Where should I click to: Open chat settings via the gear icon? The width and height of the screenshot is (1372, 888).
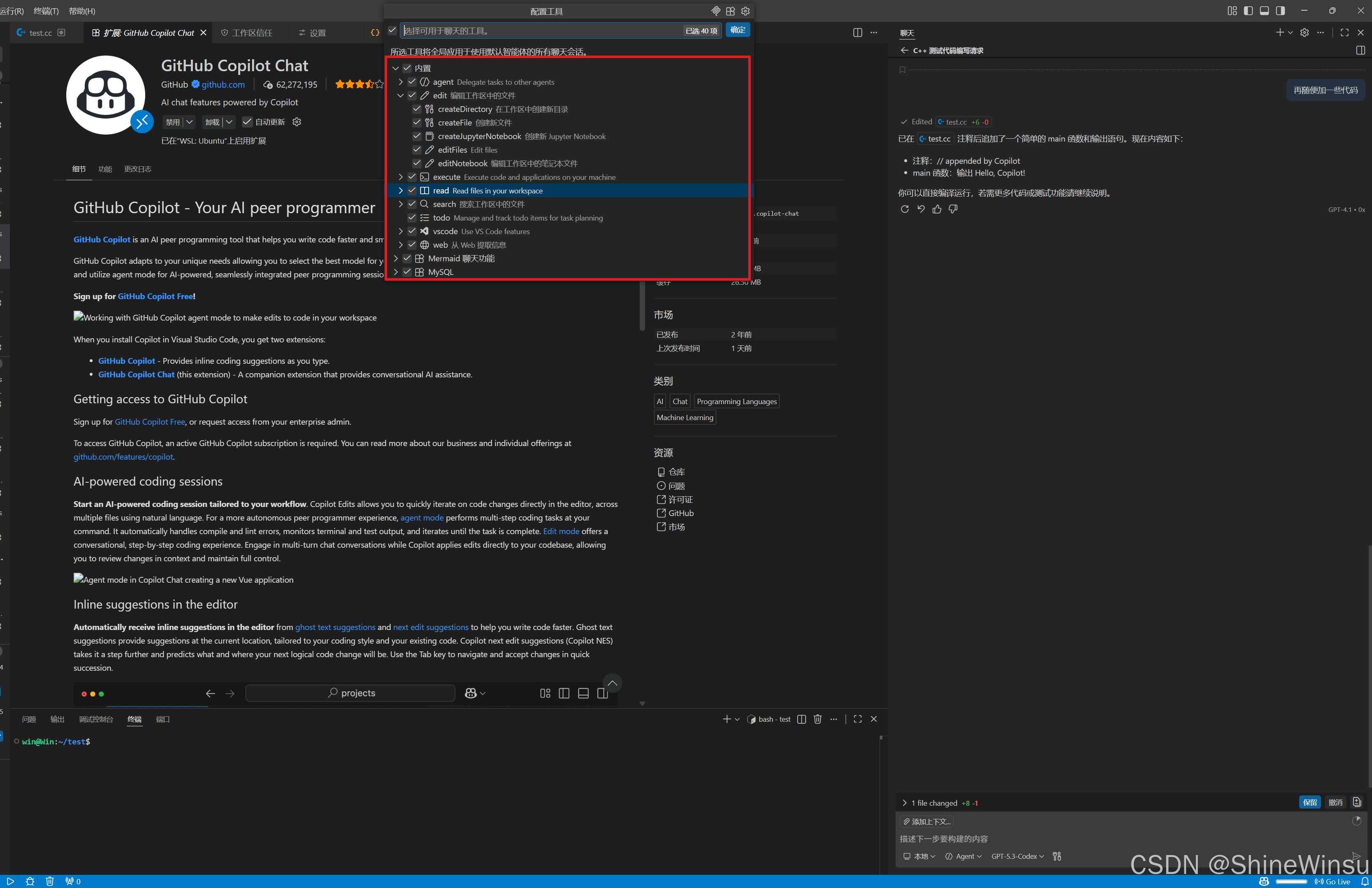point(1304,32)
